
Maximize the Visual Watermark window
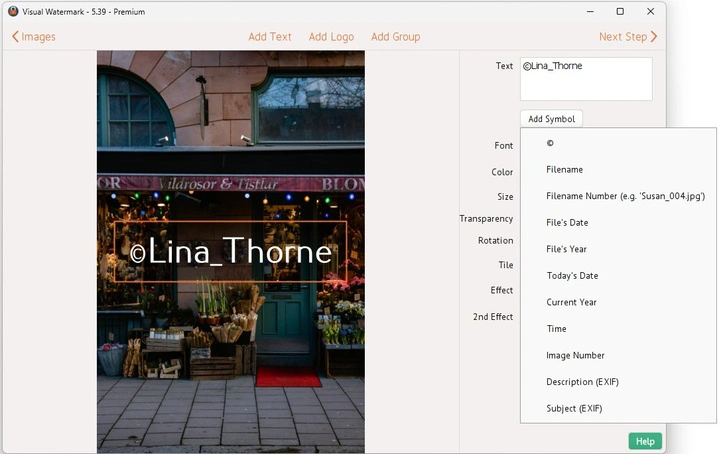pos(620,11)
